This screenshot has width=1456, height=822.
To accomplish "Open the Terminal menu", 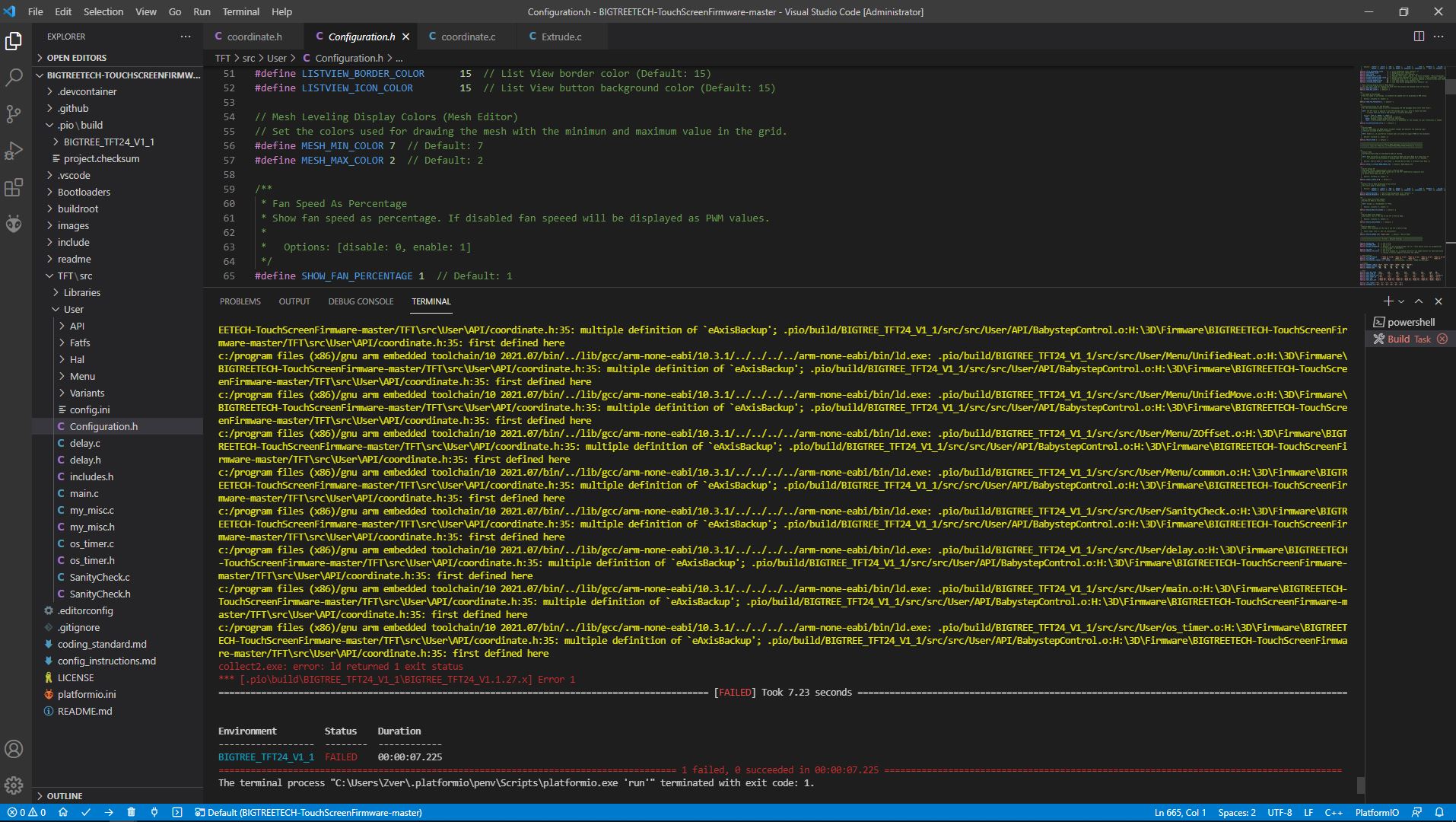I will point(240,11).
